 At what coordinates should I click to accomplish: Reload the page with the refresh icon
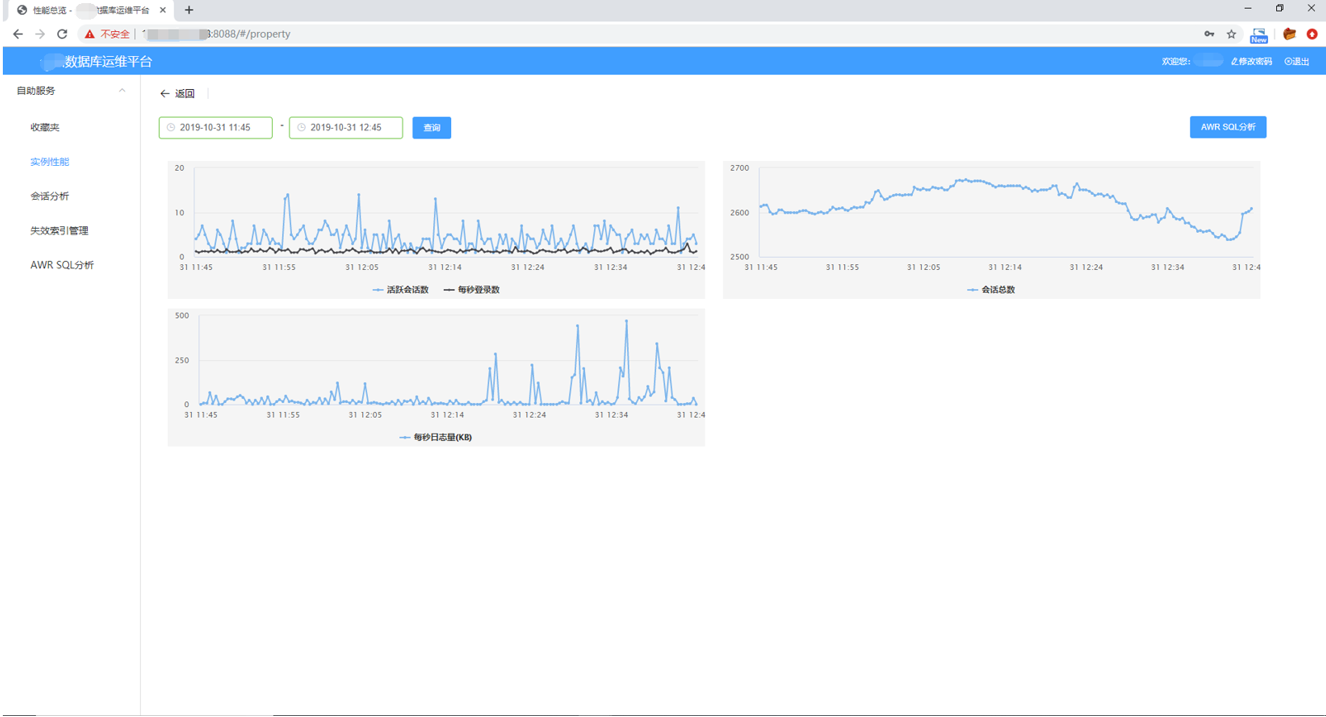point(62,34)
